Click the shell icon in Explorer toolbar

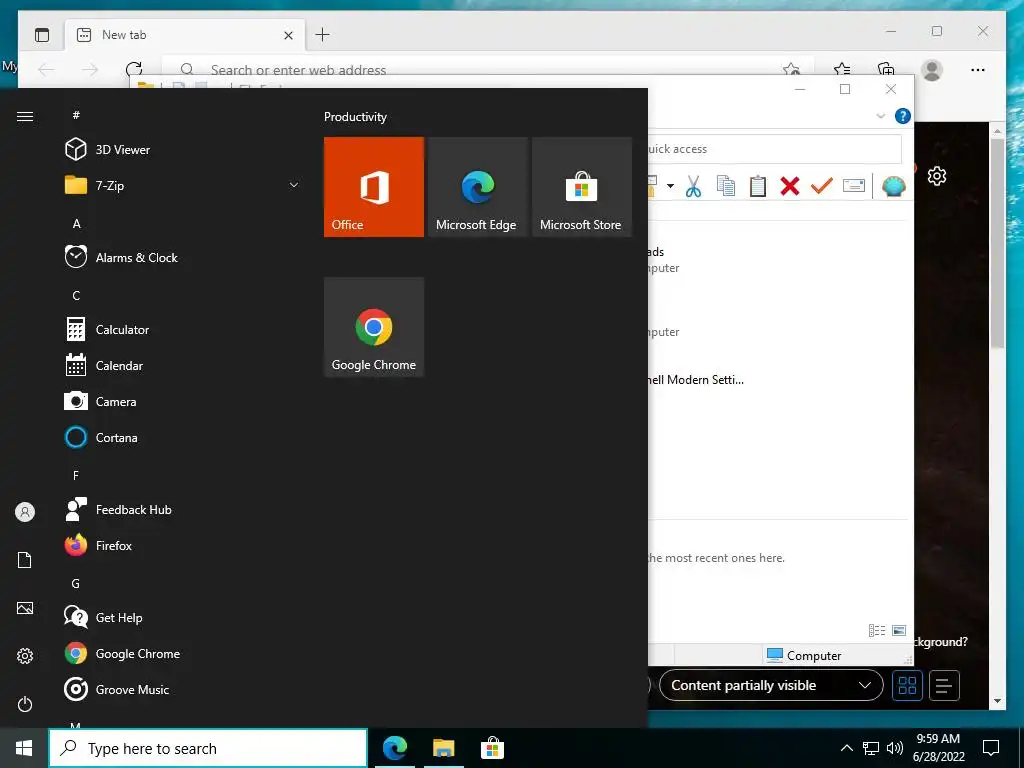pos(893,186)
